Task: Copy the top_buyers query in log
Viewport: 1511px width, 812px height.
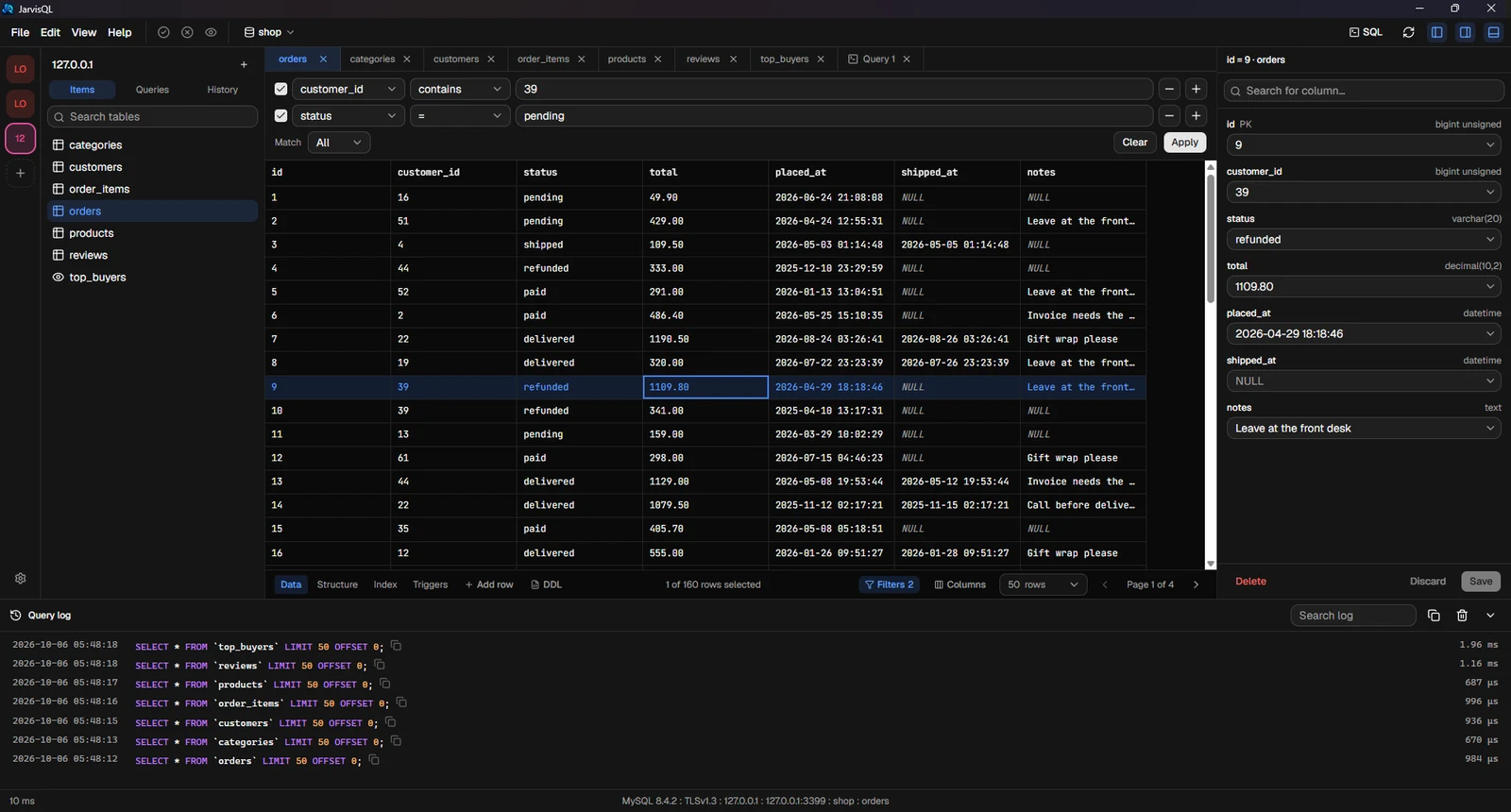Action: (397, 646)
